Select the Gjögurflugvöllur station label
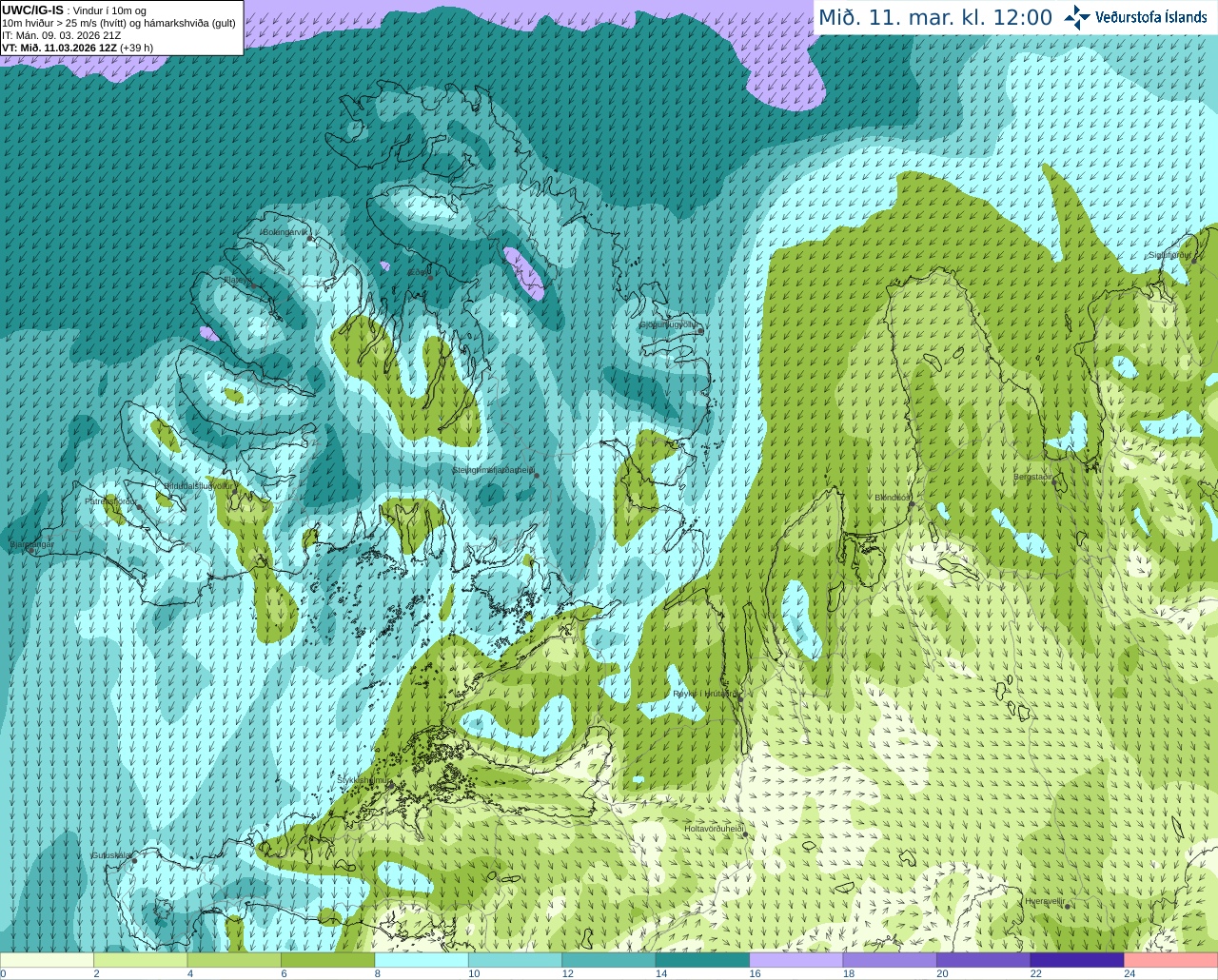Screen dimensions: 1218x980 pos(670,324)
